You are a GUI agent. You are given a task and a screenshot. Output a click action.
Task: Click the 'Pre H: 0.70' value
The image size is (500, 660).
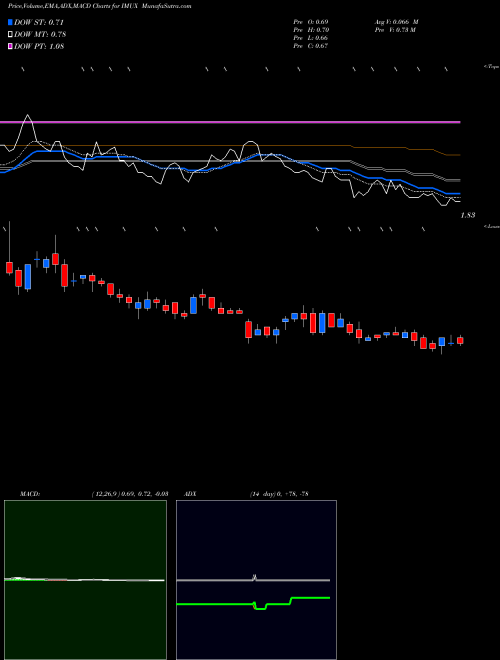(311, 30)
